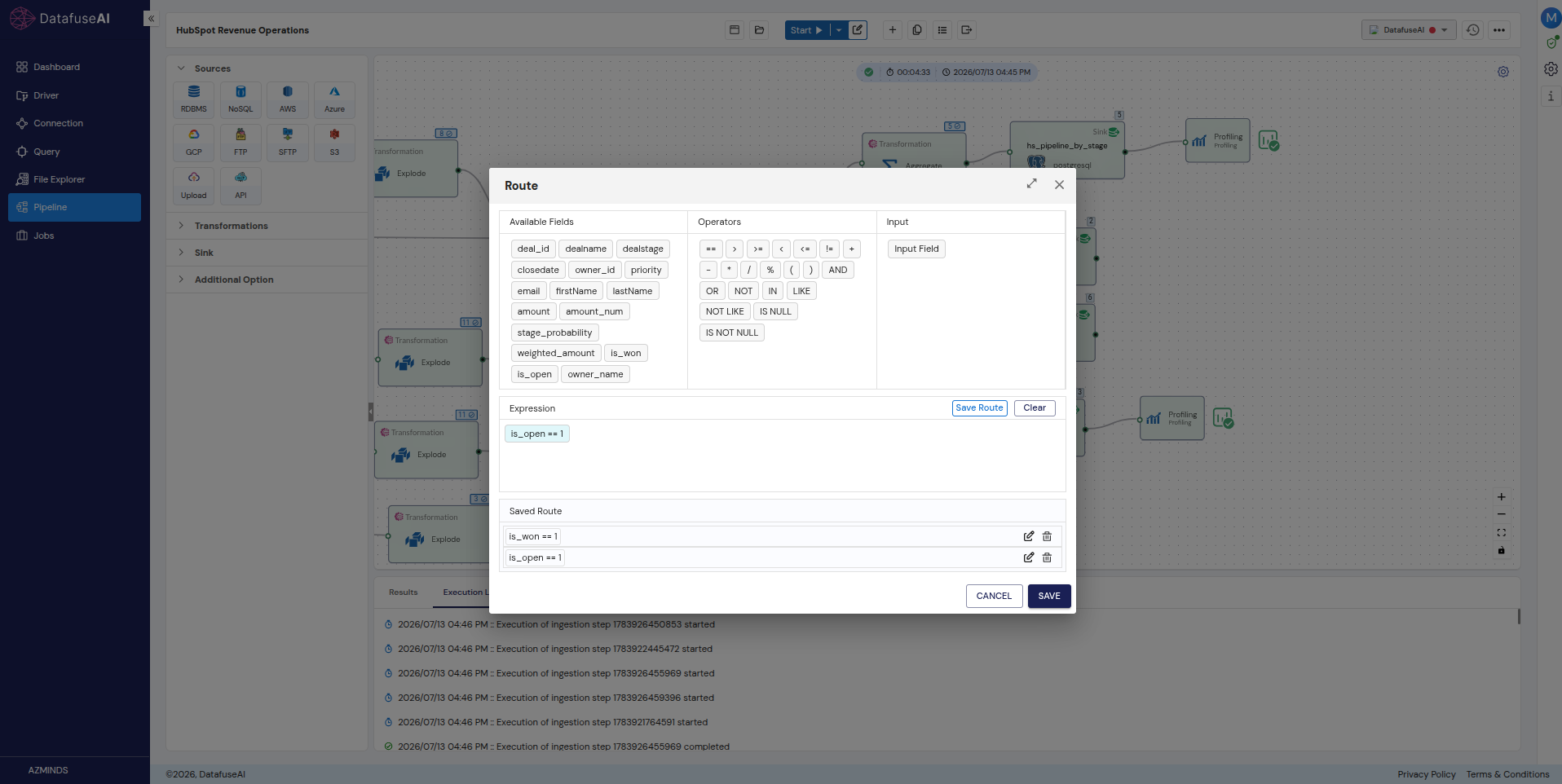Open Jobs in the sidebar
1562x784 pixels.
point(74,236)
